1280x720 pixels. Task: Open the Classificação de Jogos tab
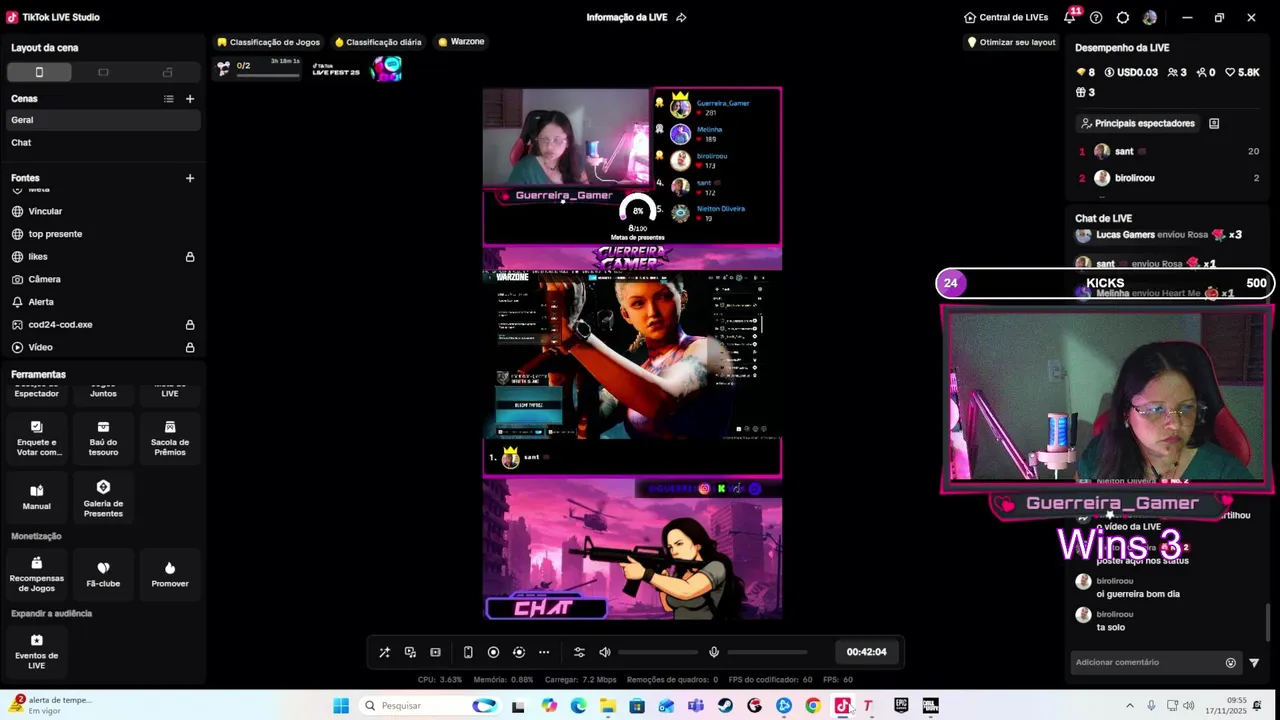point(269,42)
